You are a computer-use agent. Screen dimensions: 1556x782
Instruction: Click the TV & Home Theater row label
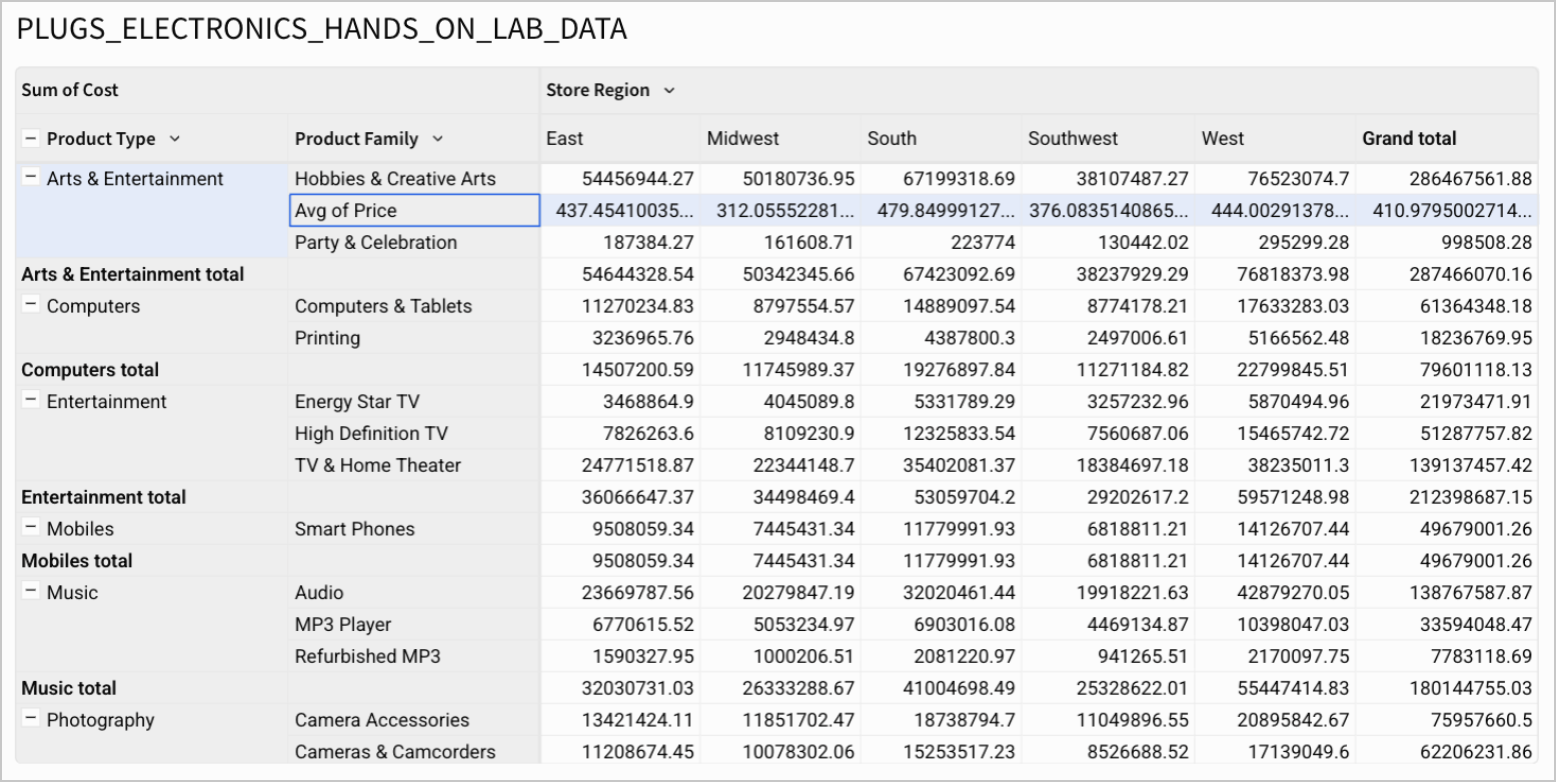pos(378,465)
